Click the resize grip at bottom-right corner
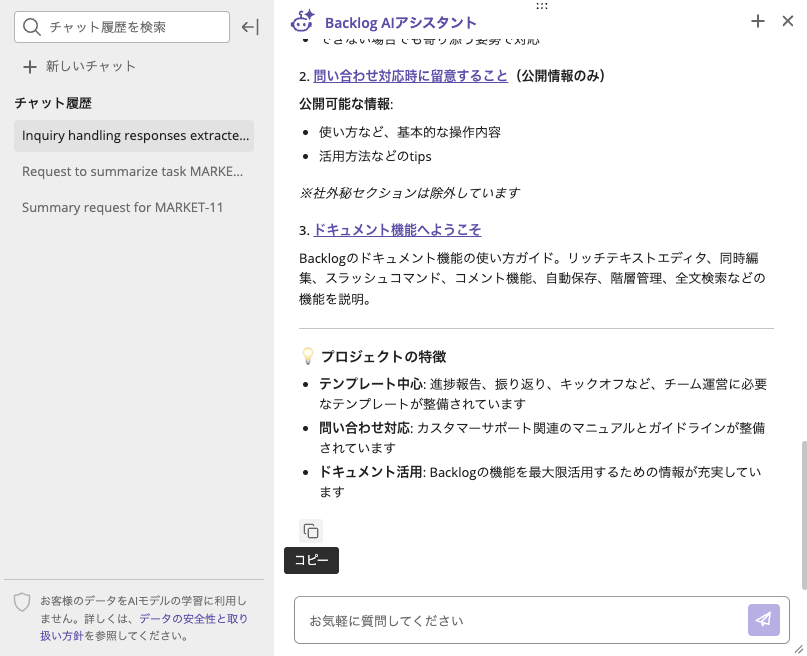 [798, 649]
